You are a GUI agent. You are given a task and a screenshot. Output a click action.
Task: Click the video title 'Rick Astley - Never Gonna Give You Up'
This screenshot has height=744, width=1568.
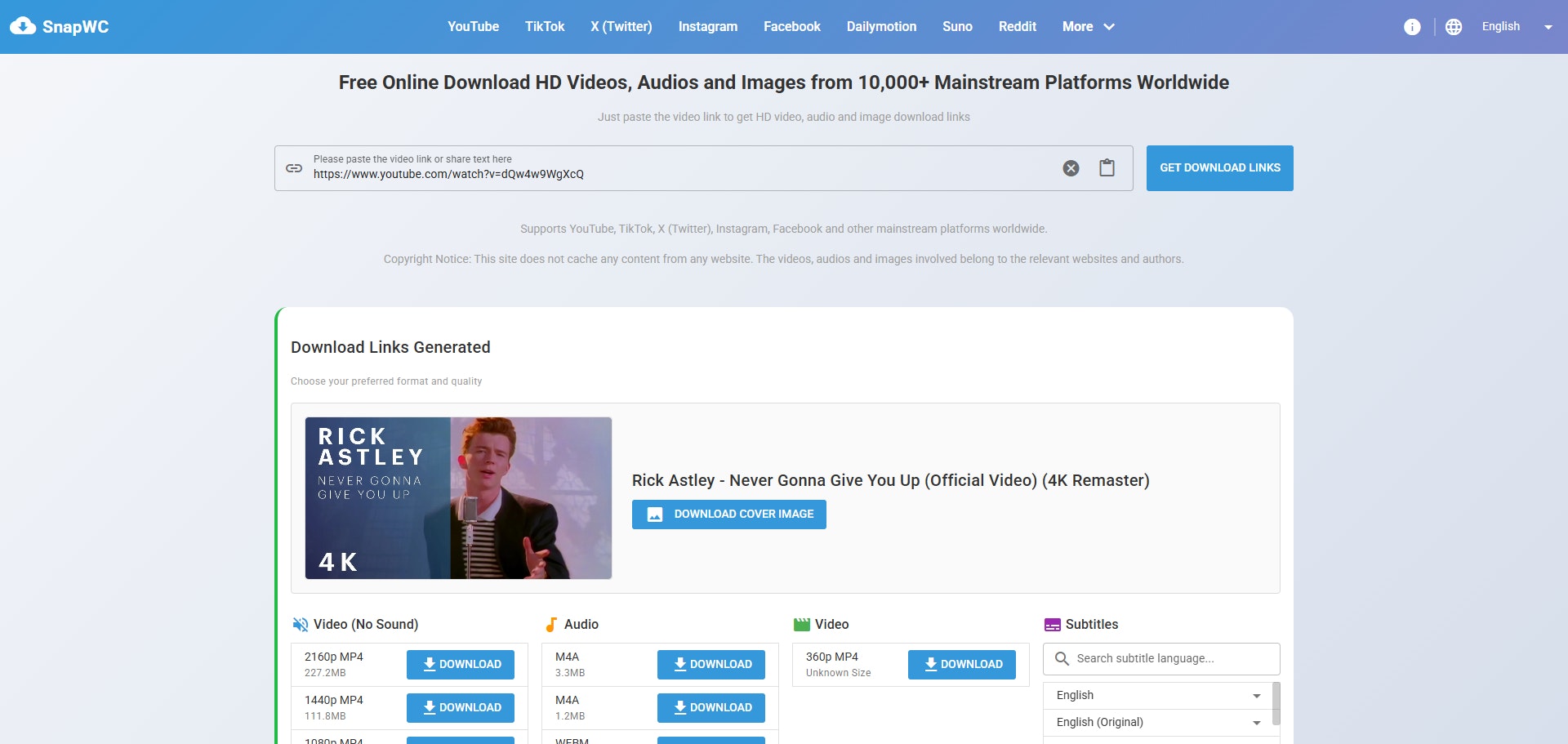890,480
